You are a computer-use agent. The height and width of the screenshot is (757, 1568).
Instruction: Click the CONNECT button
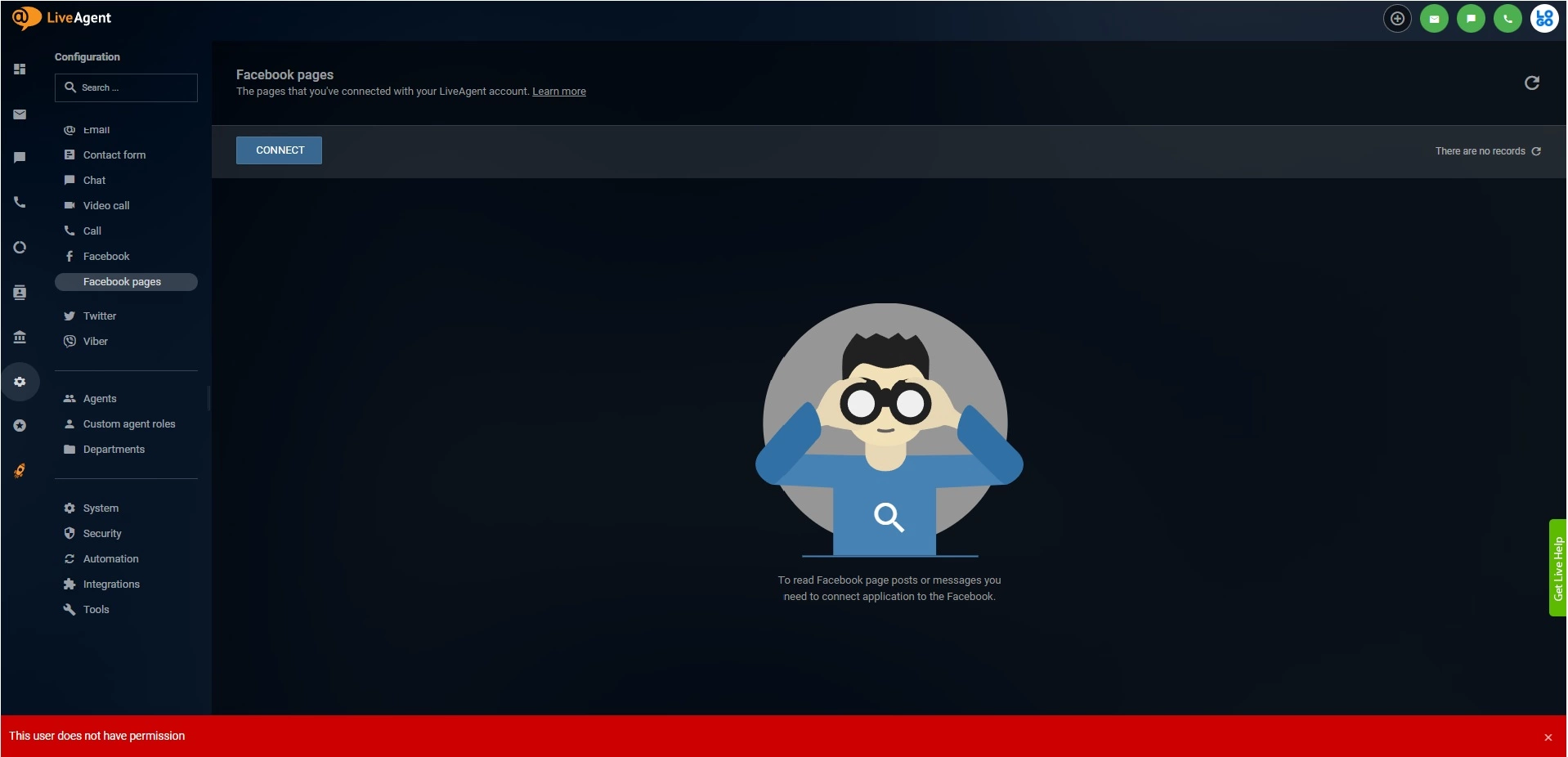[279, 150]
